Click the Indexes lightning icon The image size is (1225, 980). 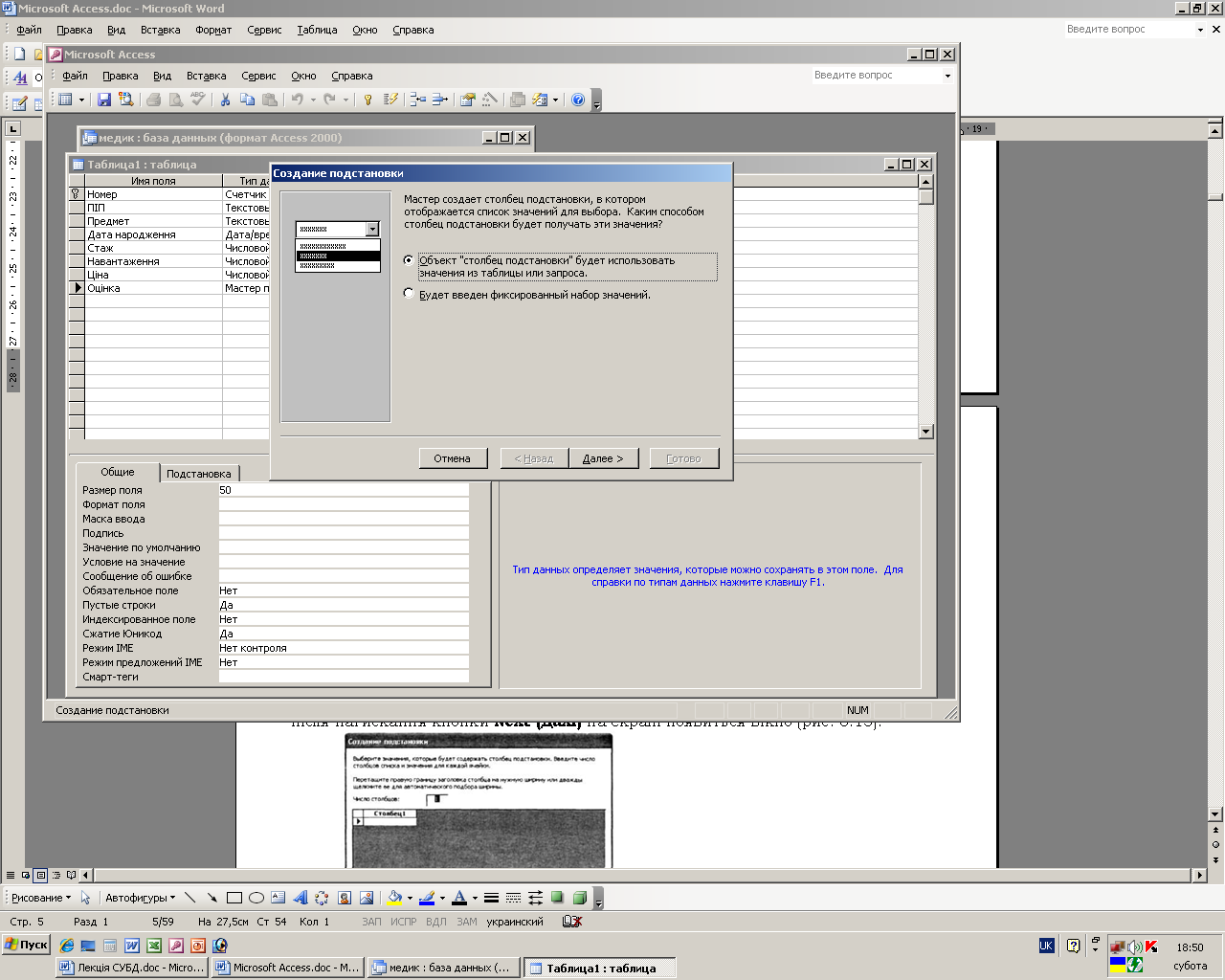[390, 100]
